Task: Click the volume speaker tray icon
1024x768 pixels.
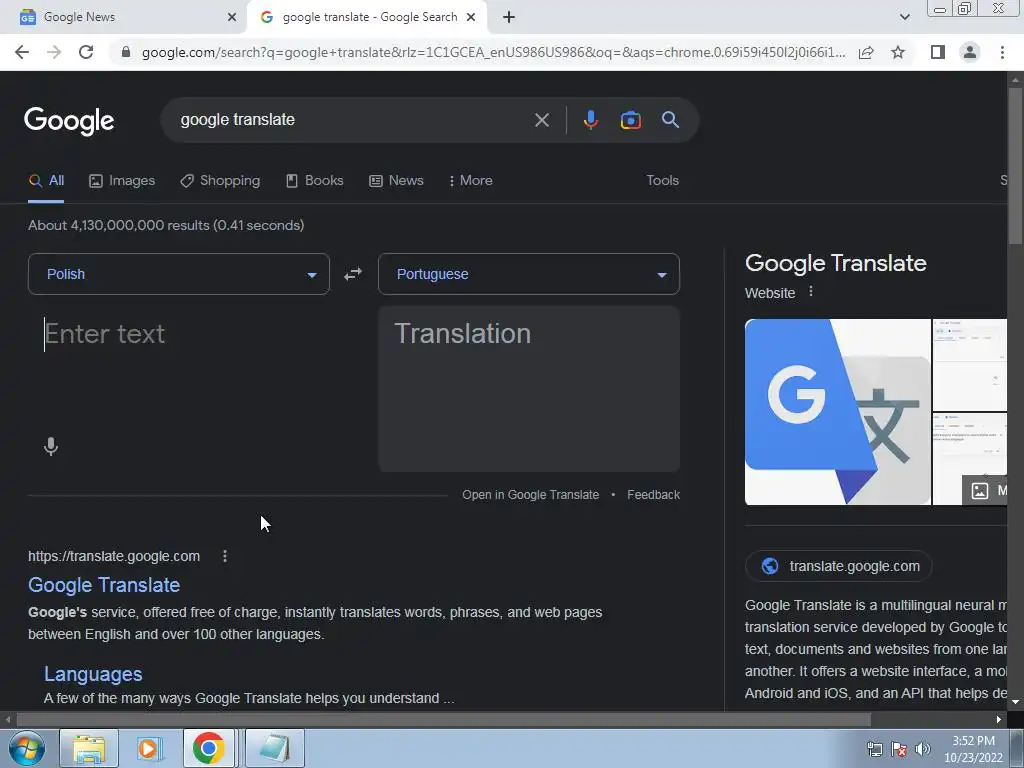Action: pyautogui.click(x=923, y=749)
